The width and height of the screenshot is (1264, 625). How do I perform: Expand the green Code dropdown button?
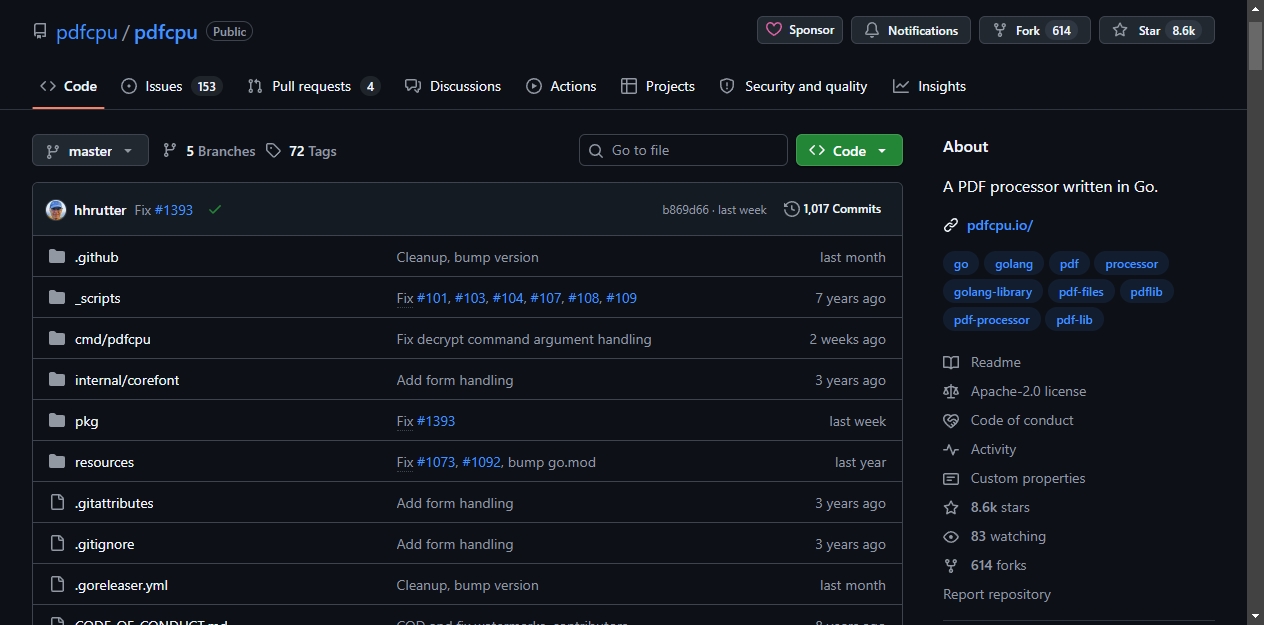pos(849,150)
